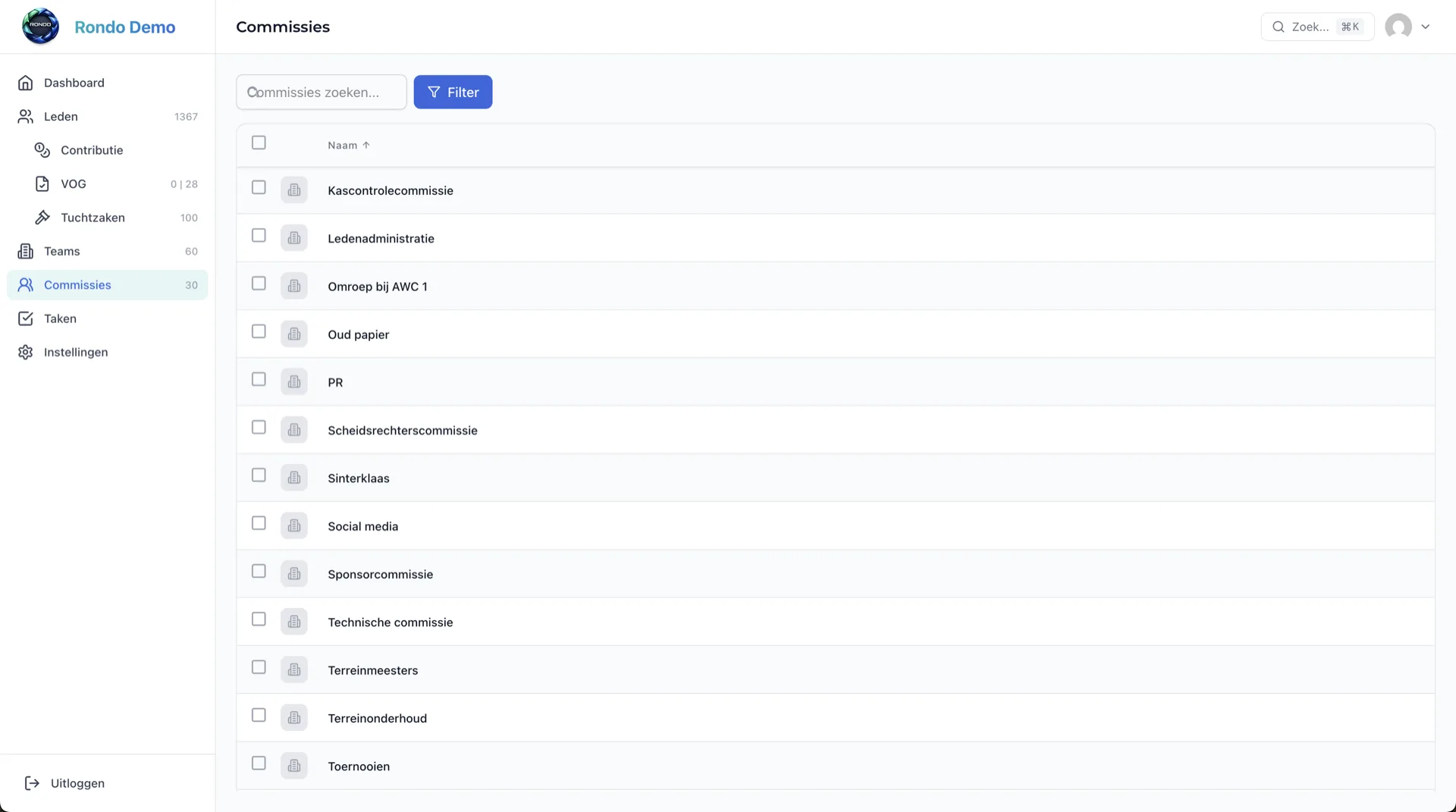Click the Teams building icon
This screenshot has height=812, width=1456.
point(26,252)
